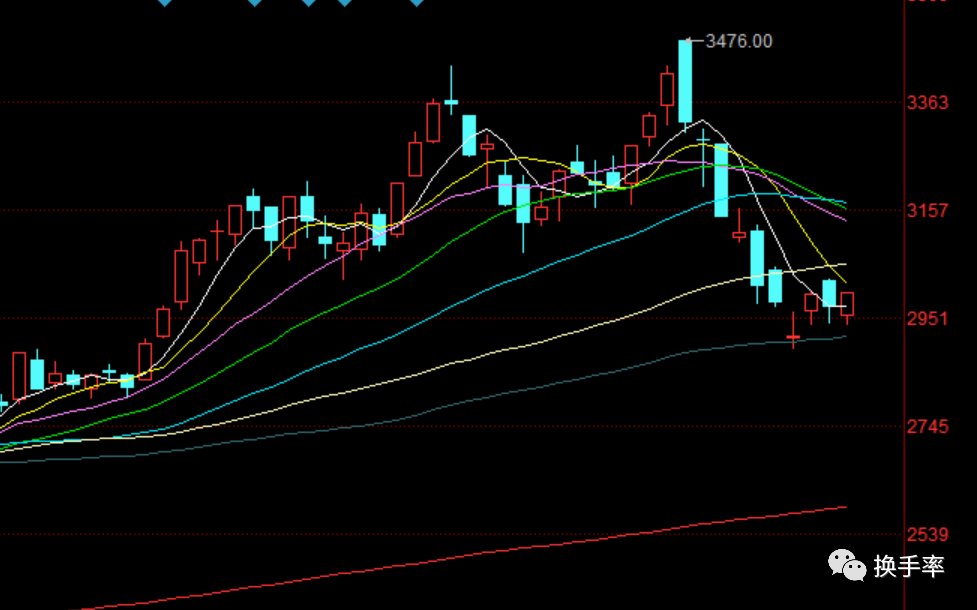Click the 换手率 watermark text
The width and height of the screenshot is (977, 610).
(909, 566)
